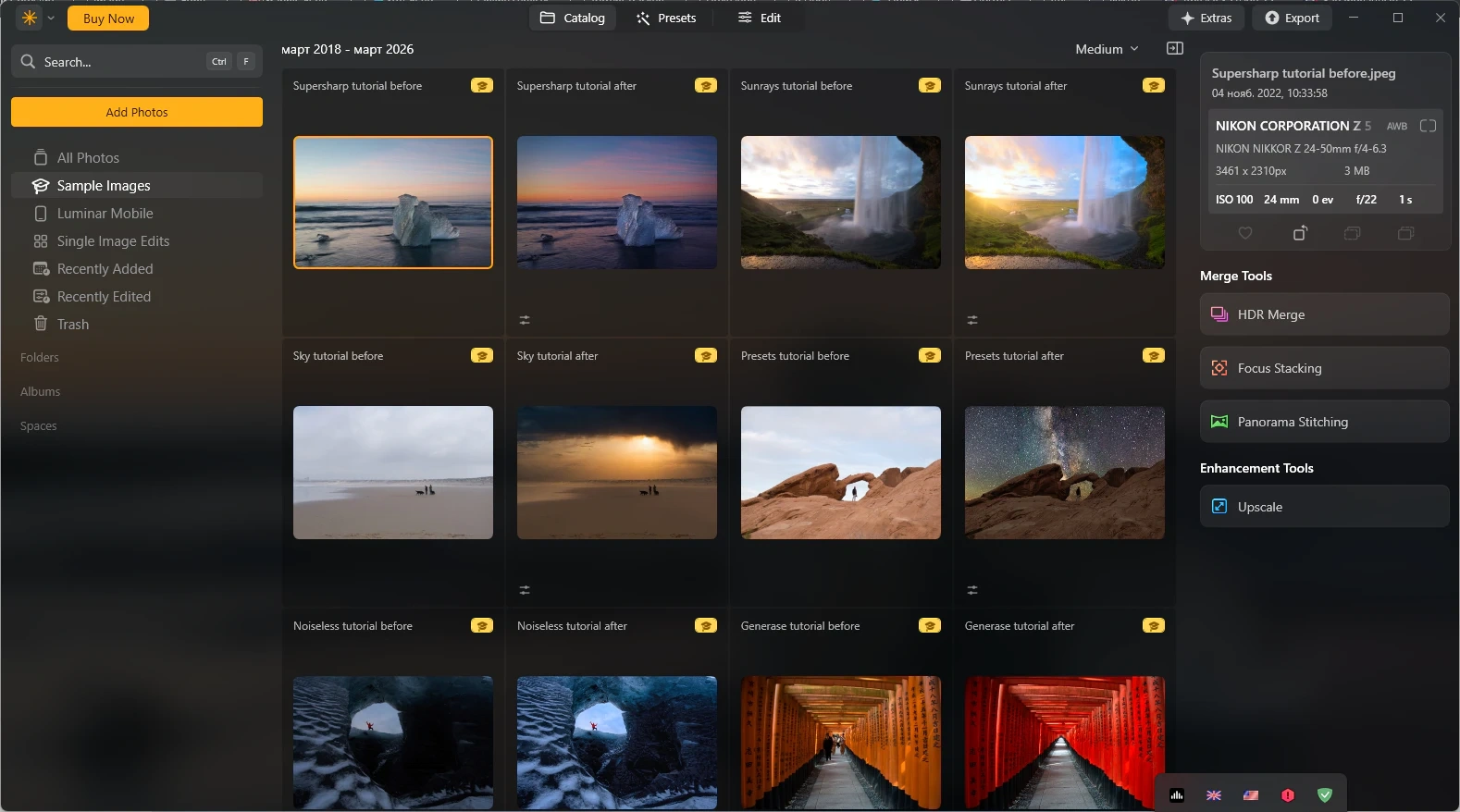Open the Luminar logo menu

(30, 18)
